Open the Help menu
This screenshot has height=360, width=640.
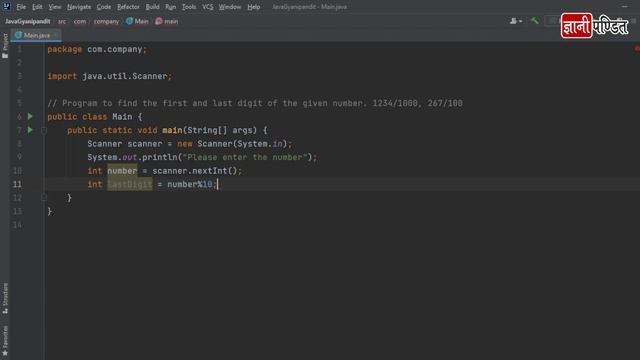pyautogui.click(x=253, y=7)
